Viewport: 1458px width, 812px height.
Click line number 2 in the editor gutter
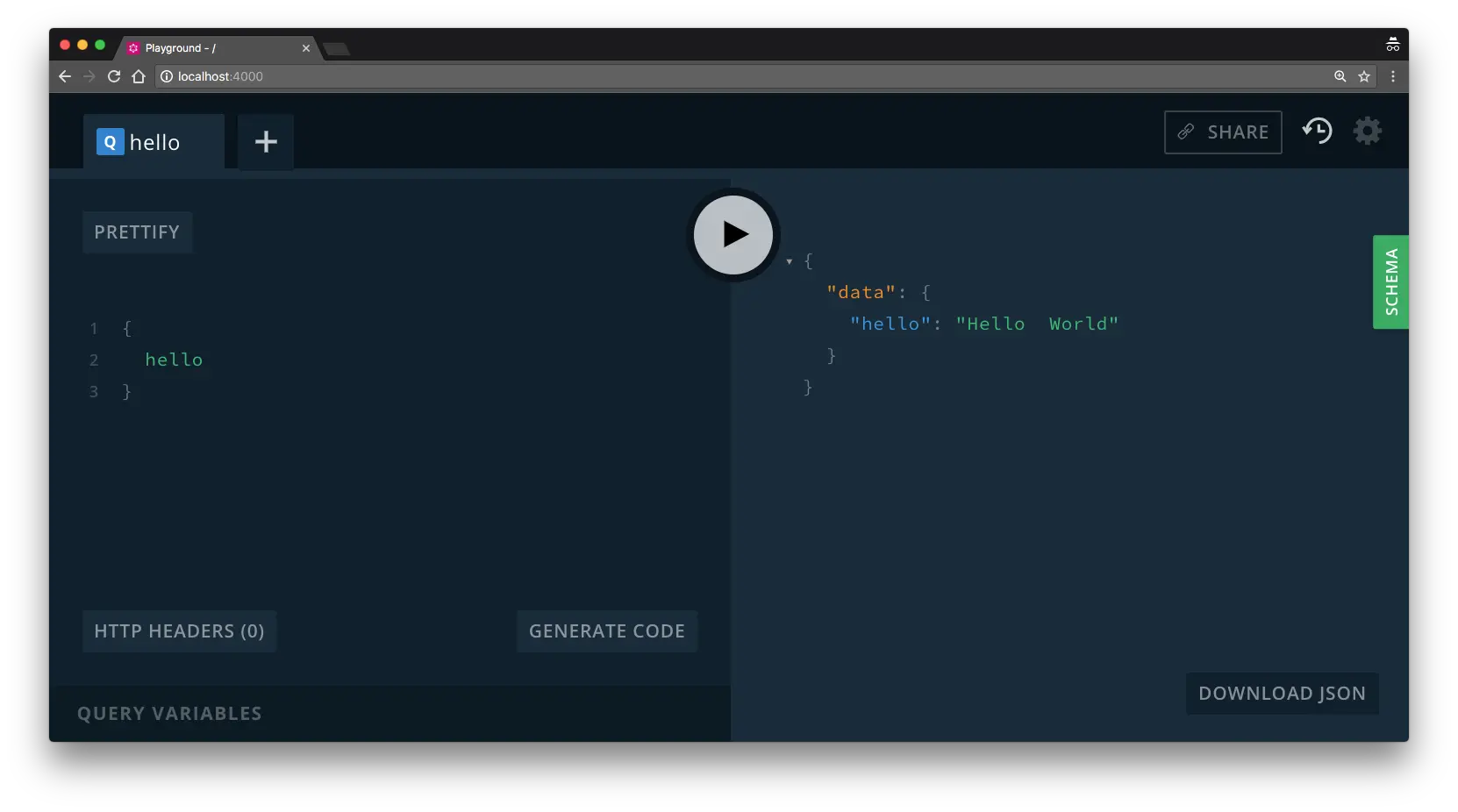[94, 360]
